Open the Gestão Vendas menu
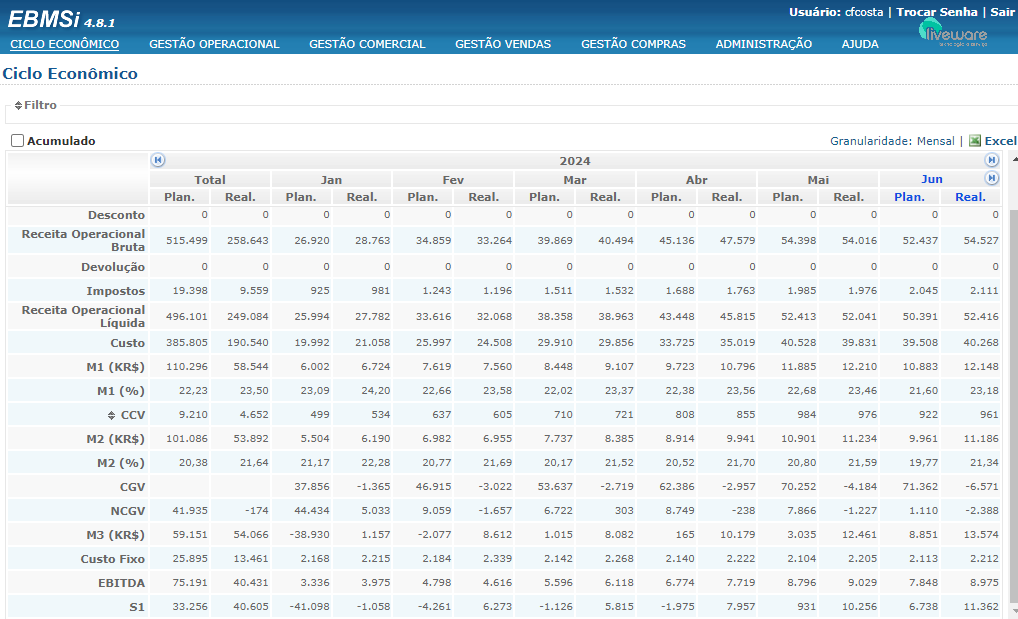The image size is (1018, 619). click(x=503, y=44)
